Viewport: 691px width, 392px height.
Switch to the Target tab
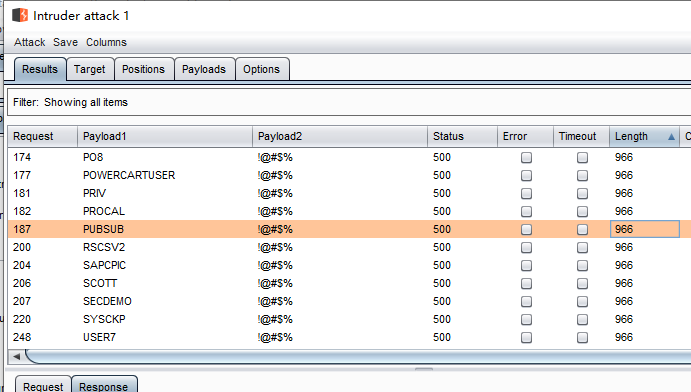(x=90, y=69)
